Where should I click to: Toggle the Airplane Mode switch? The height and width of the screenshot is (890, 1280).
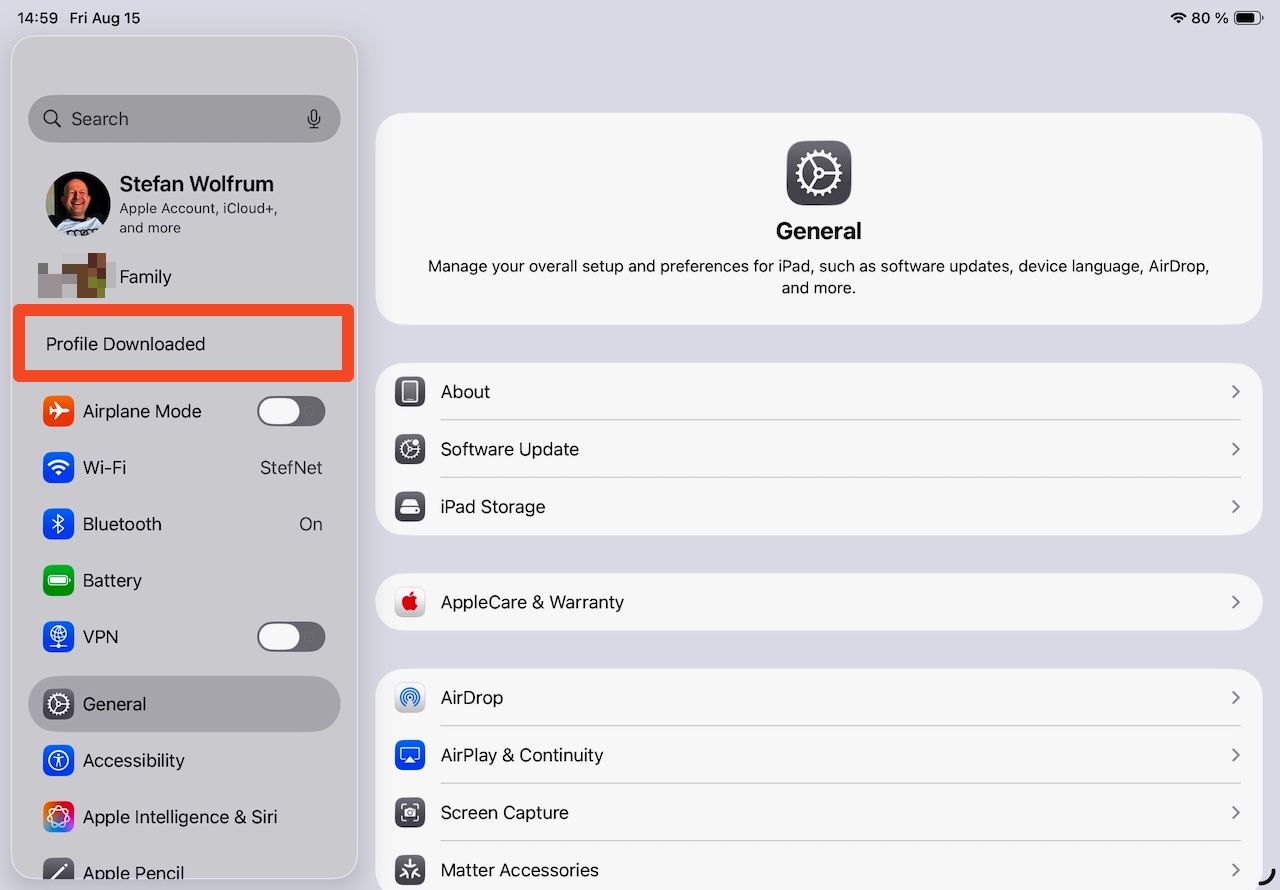(291, 411)
